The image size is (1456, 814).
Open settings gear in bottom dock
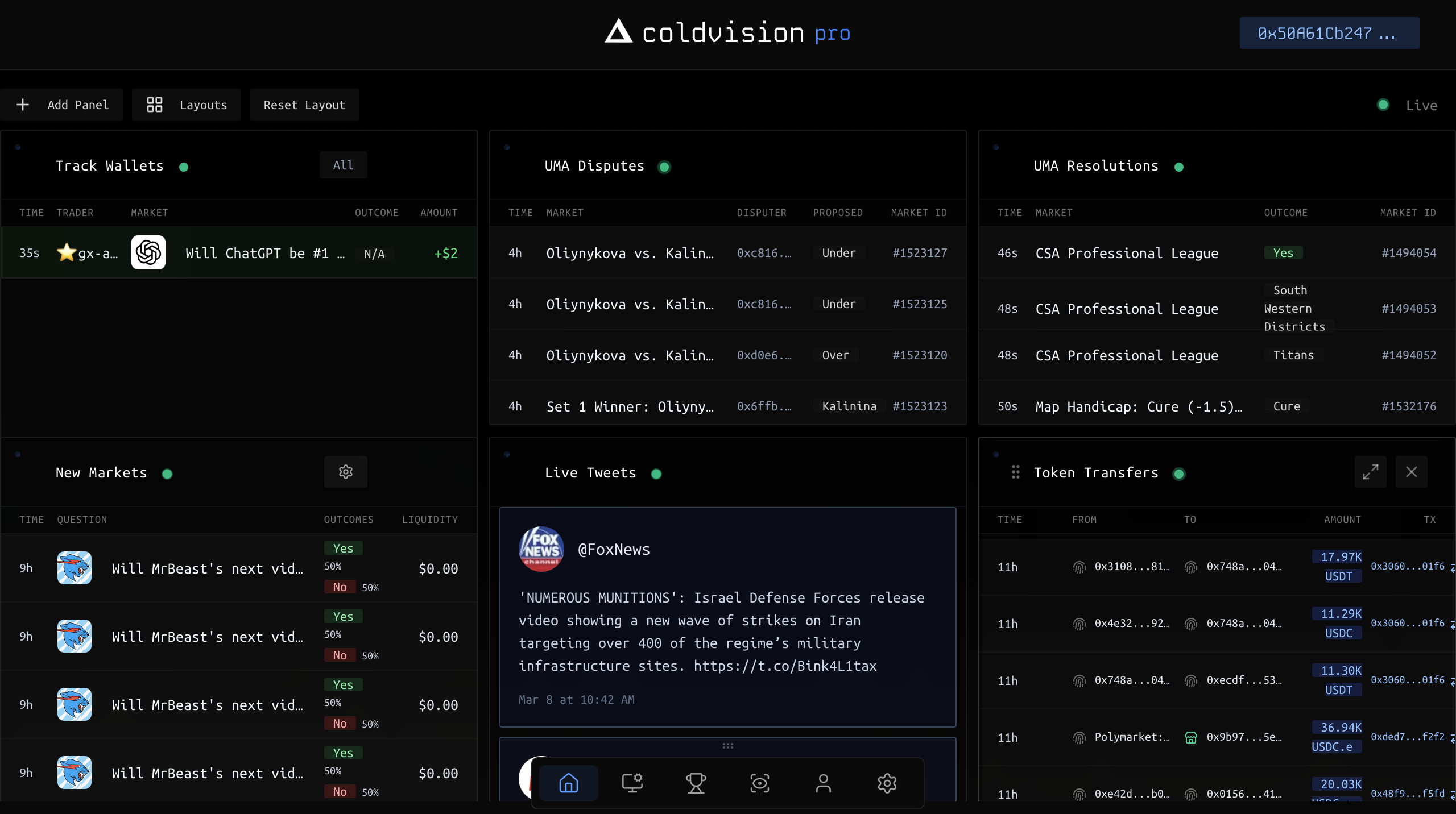click(x=887, y=783)
